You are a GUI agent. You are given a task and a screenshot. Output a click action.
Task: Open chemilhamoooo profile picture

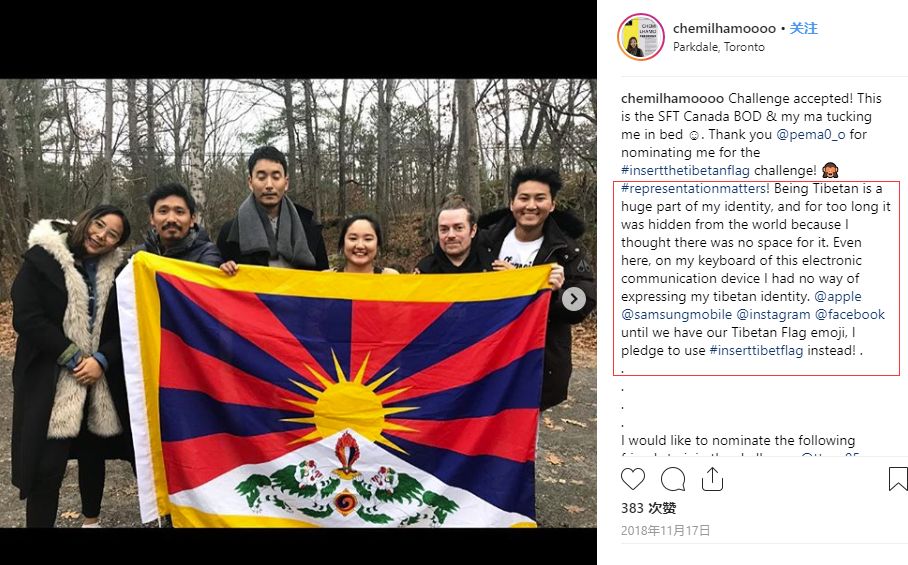click(x=640, y=37)
